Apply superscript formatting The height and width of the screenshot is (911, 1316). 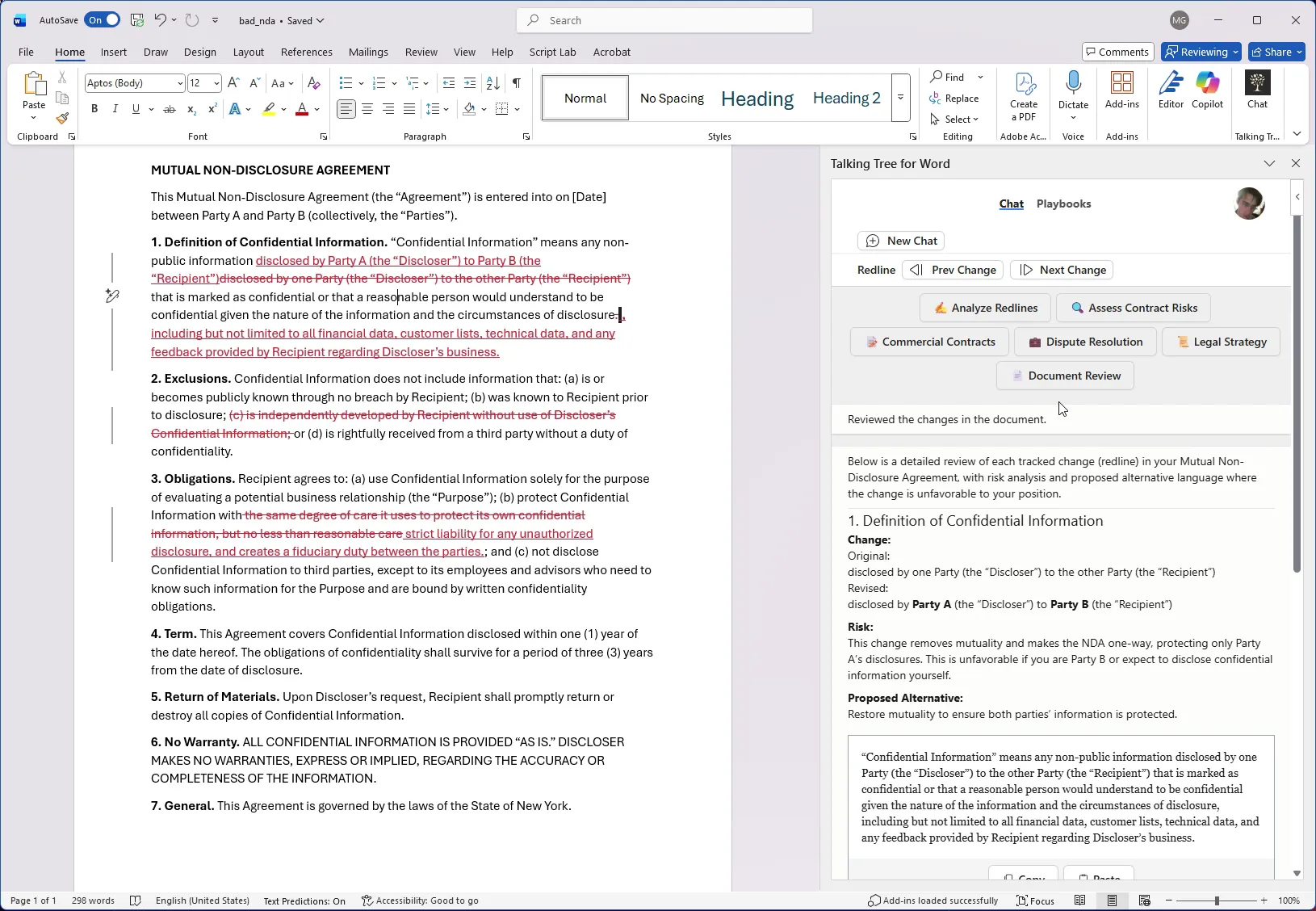coord(212,109)
